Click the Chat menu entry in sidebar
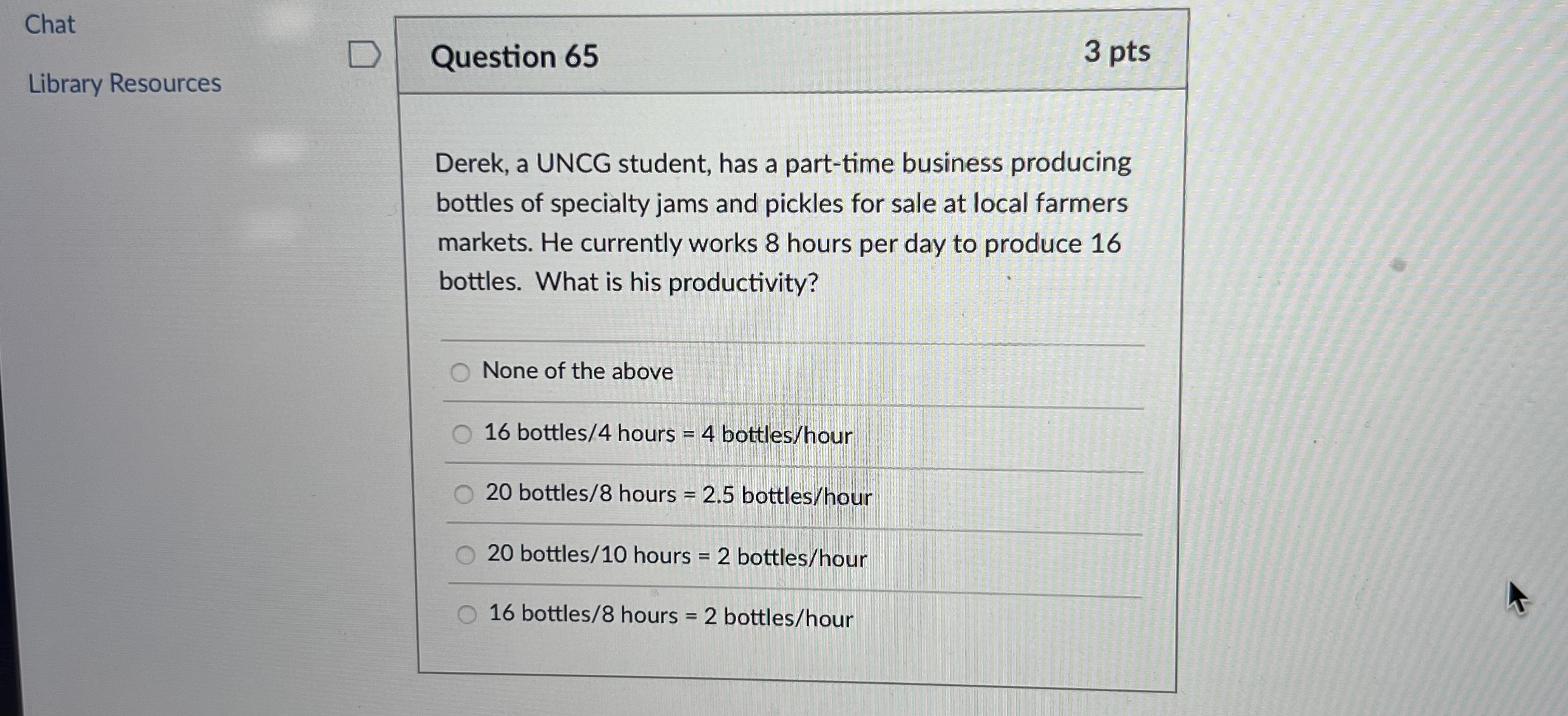The width and height of the screenshot is (1568, 716). click(x=50, y=24)
